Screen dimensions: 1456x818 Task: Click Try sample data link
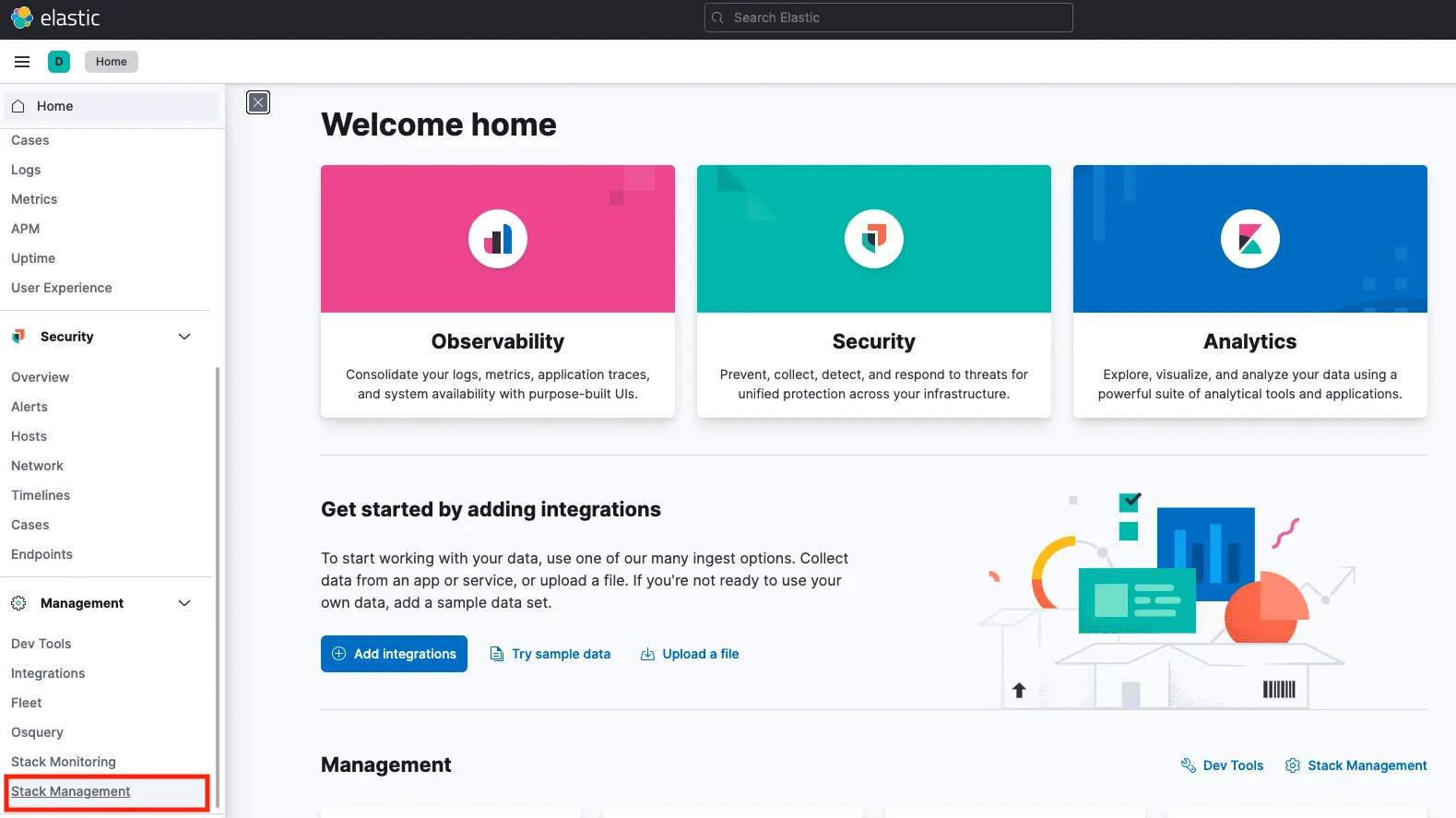pos(550,654)
